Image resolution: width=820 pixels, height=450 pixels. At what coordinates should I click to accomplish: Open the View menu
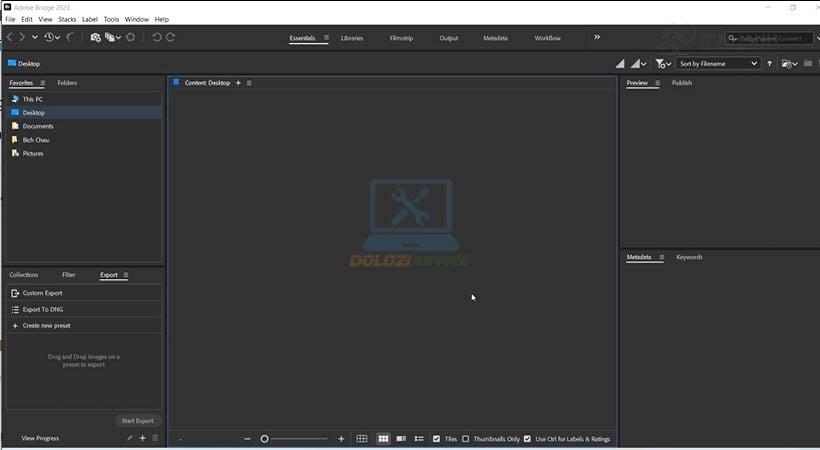click(x=45, y=19)
